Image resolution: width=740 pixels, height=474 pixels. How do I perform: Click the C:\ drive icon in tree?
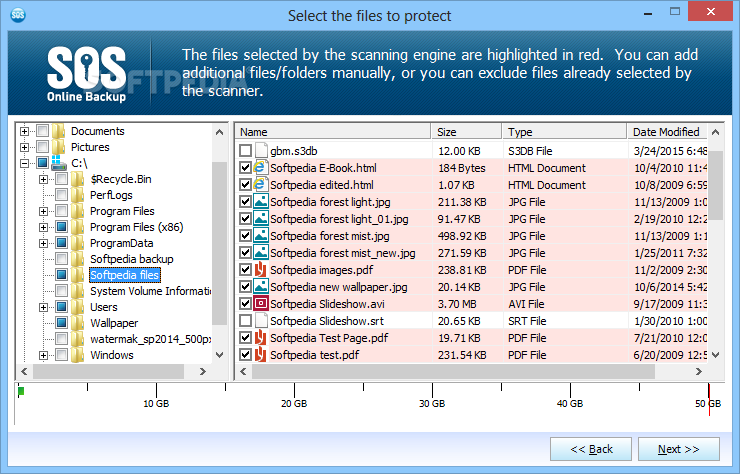point(59,163)
